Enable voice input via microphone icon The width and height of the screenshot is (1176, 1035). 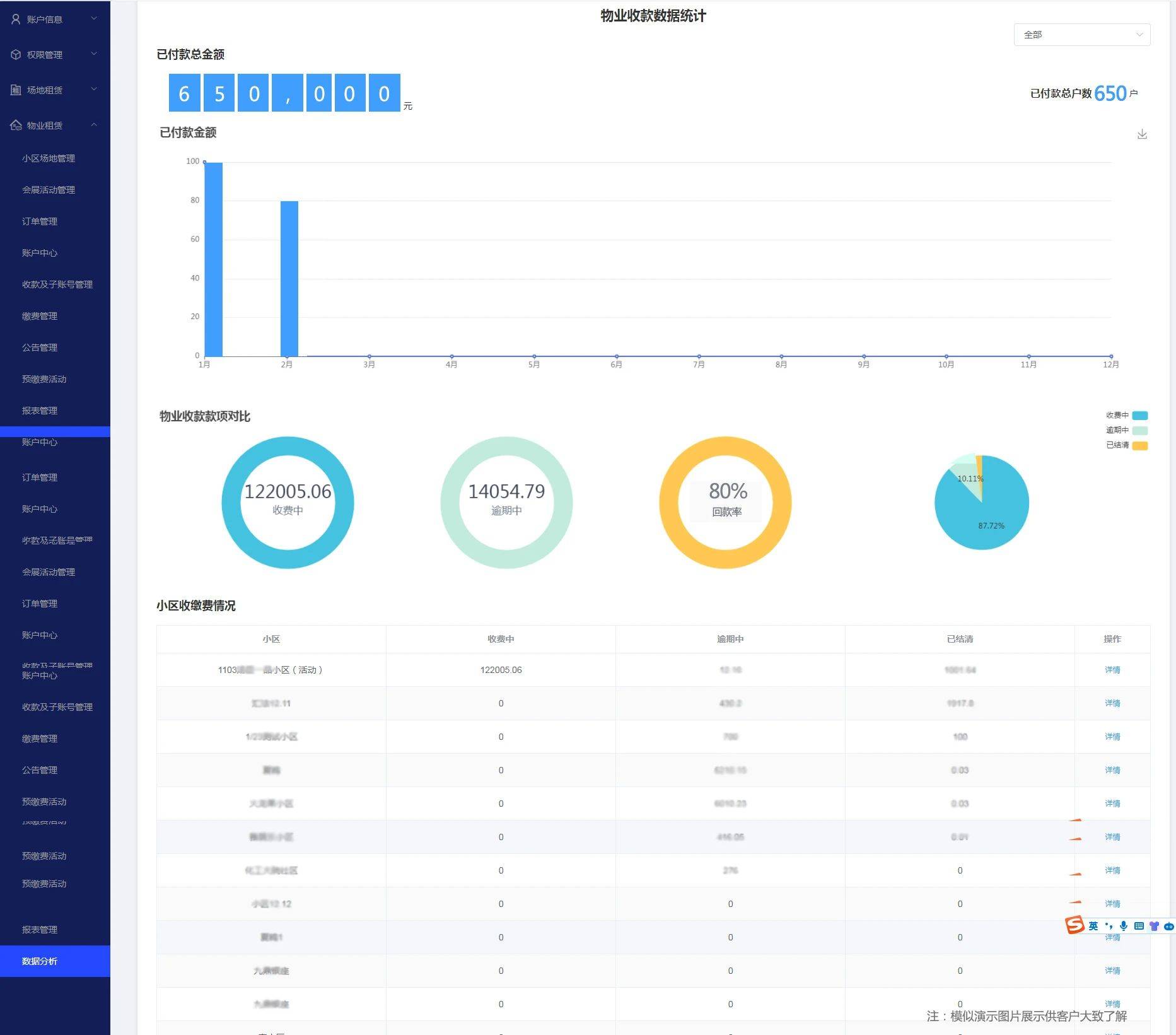click(1123, 926)
